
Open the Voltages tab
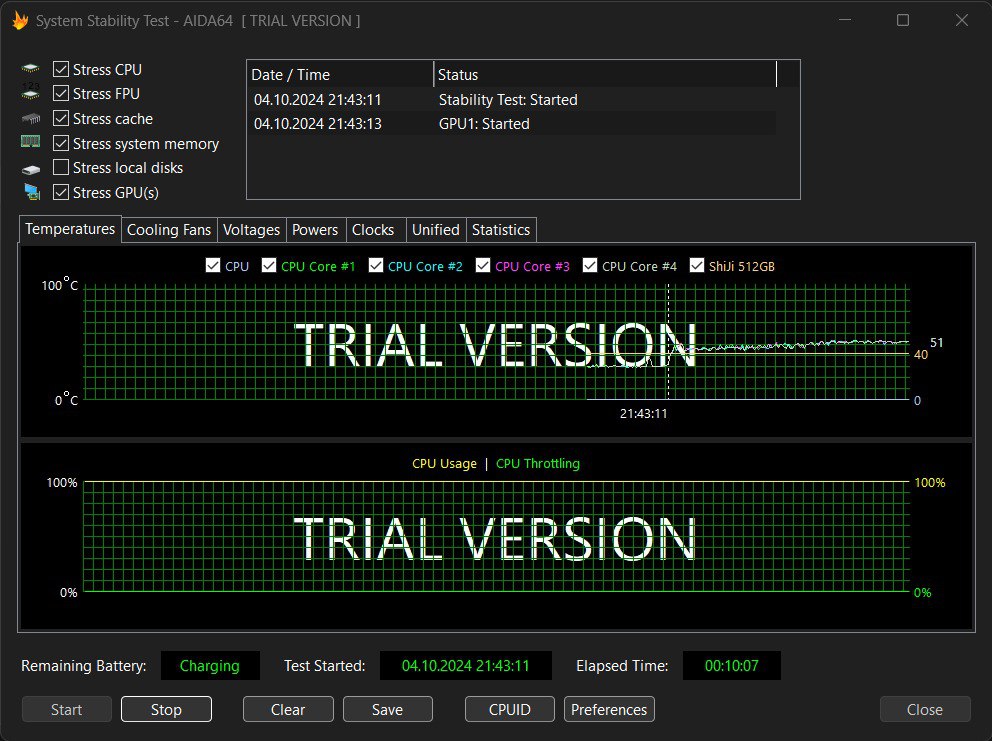pos(251,230)
